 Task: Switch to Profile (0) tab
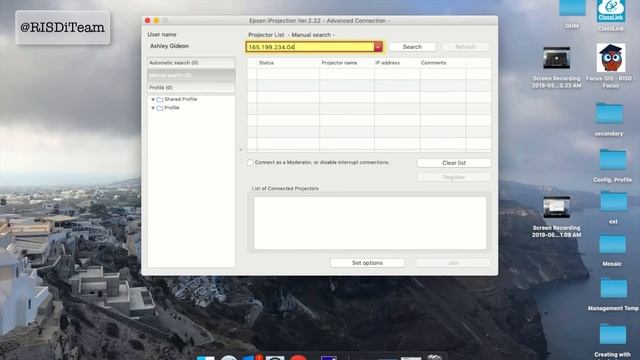191,88
